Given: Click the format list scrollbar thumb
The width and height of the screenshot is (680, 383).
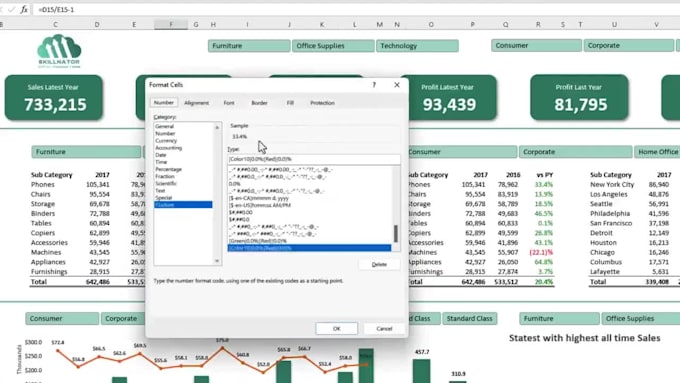Looking at the screenshot, I should click(396, 234).
